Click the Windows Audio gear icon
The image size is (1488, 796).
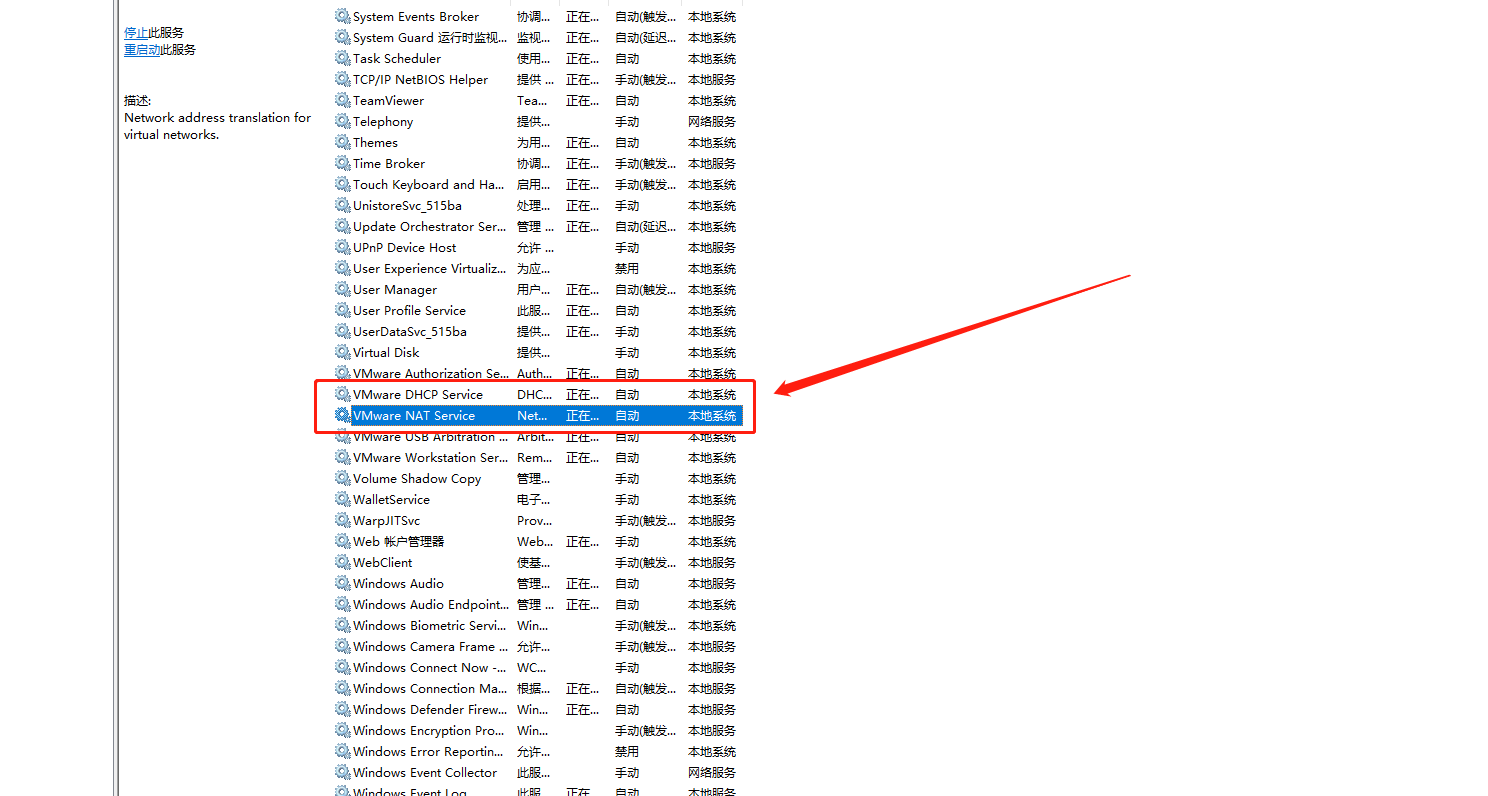(x=343, y=584)
